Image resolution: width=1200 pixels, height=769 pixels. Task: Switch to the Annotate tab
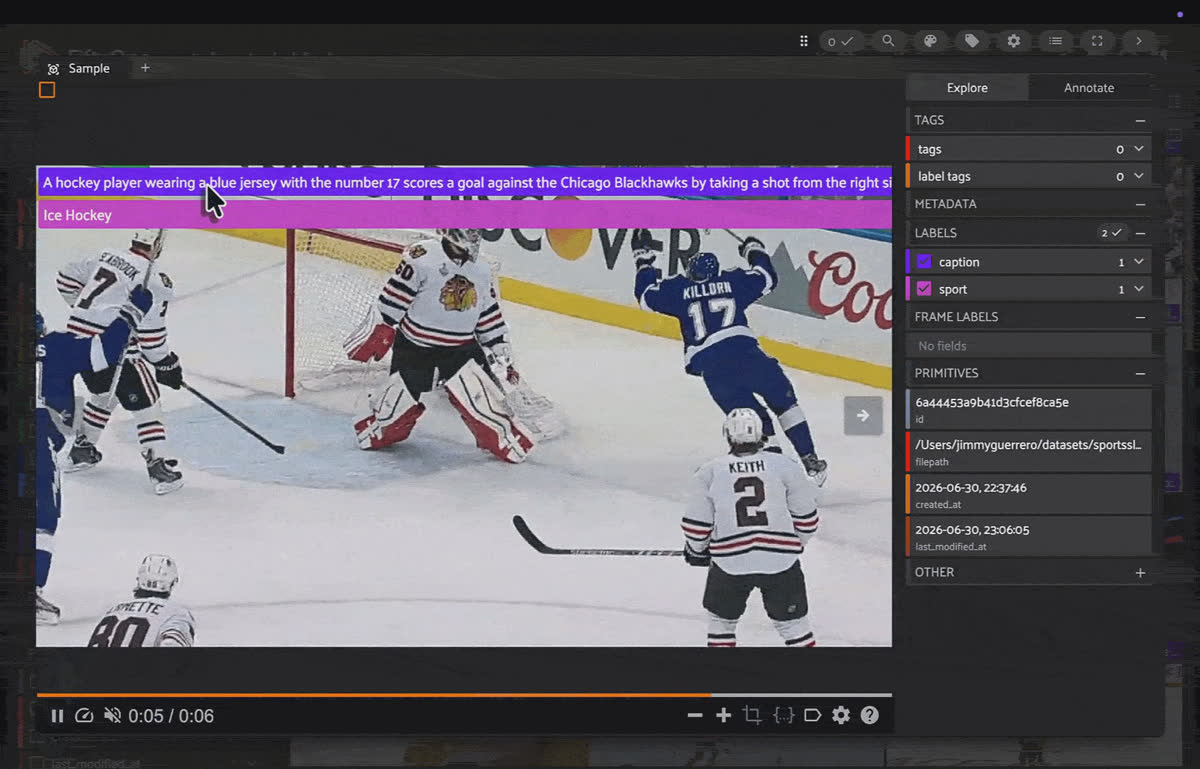click(1089, 88)
